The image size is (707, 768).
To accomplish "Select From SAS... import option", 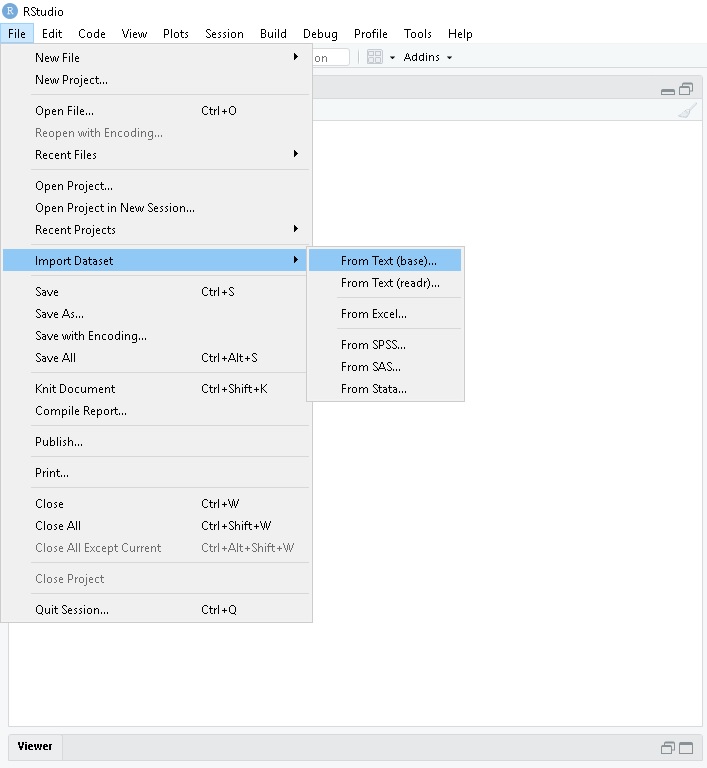I will tap(385, 366).
